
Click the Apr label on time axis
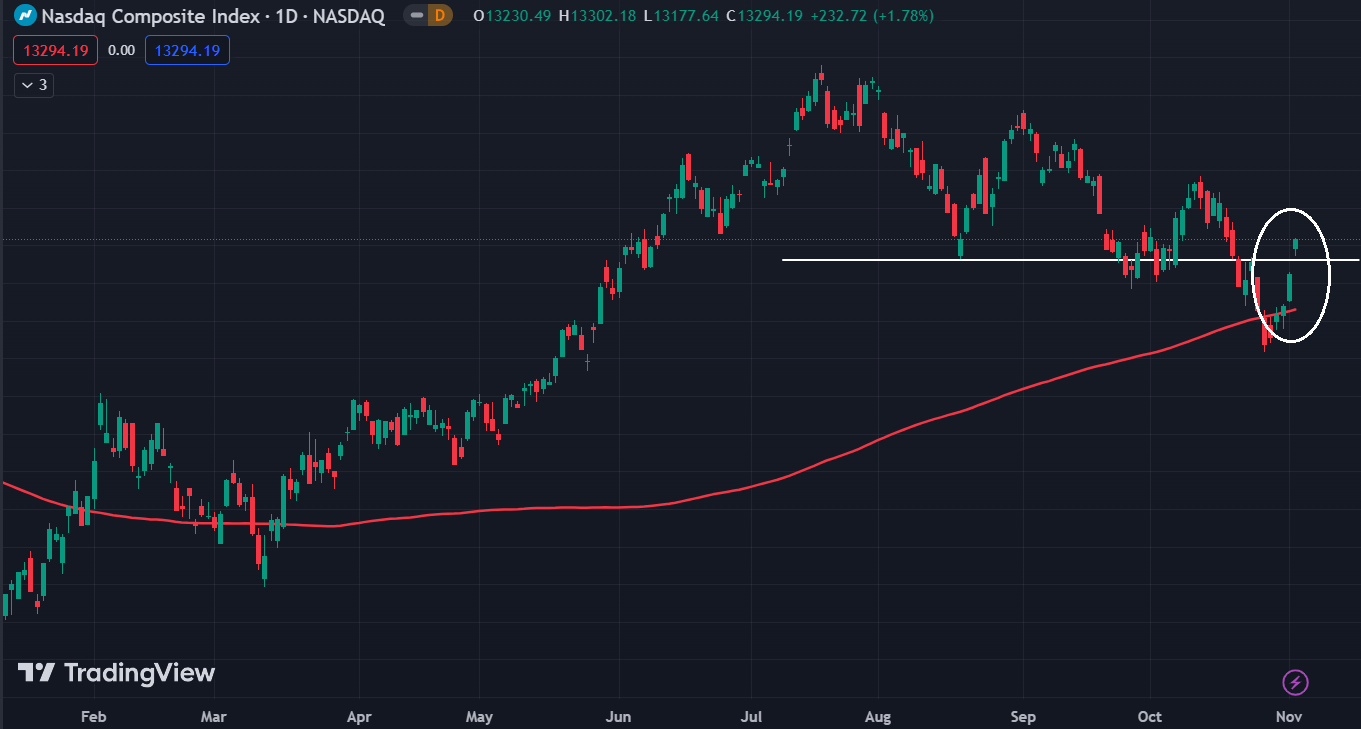click(x=358, y=716)
